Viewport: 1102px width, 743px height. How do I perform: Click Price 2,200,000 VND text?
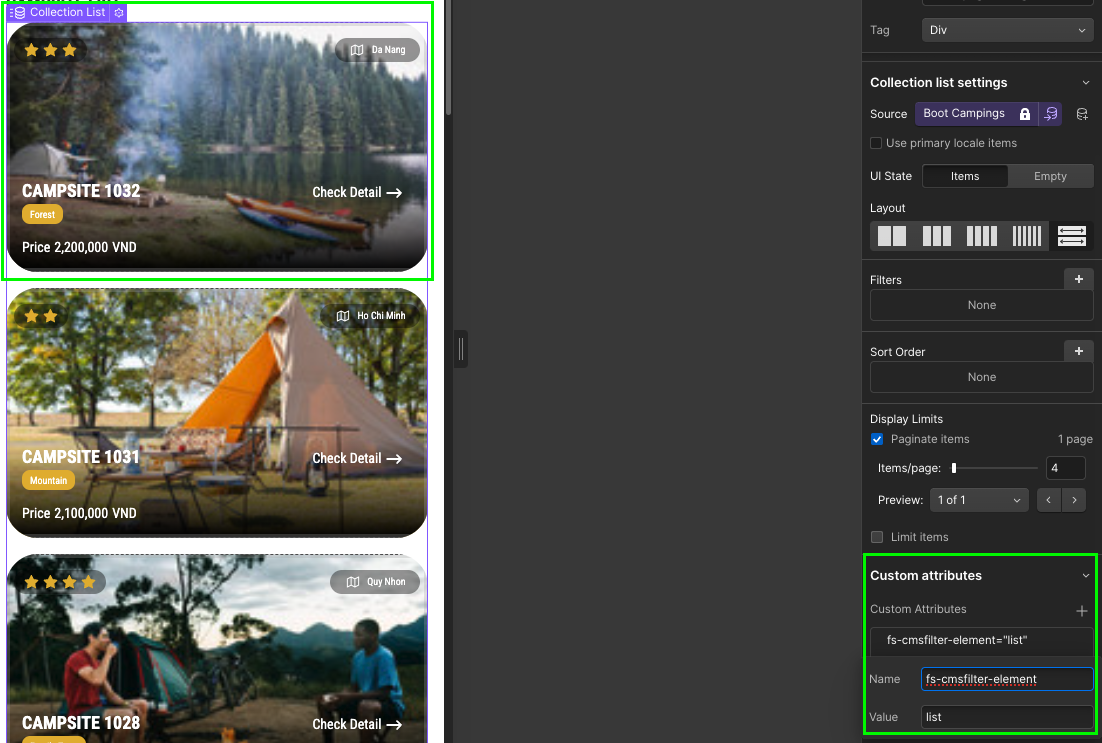point(79,247)
